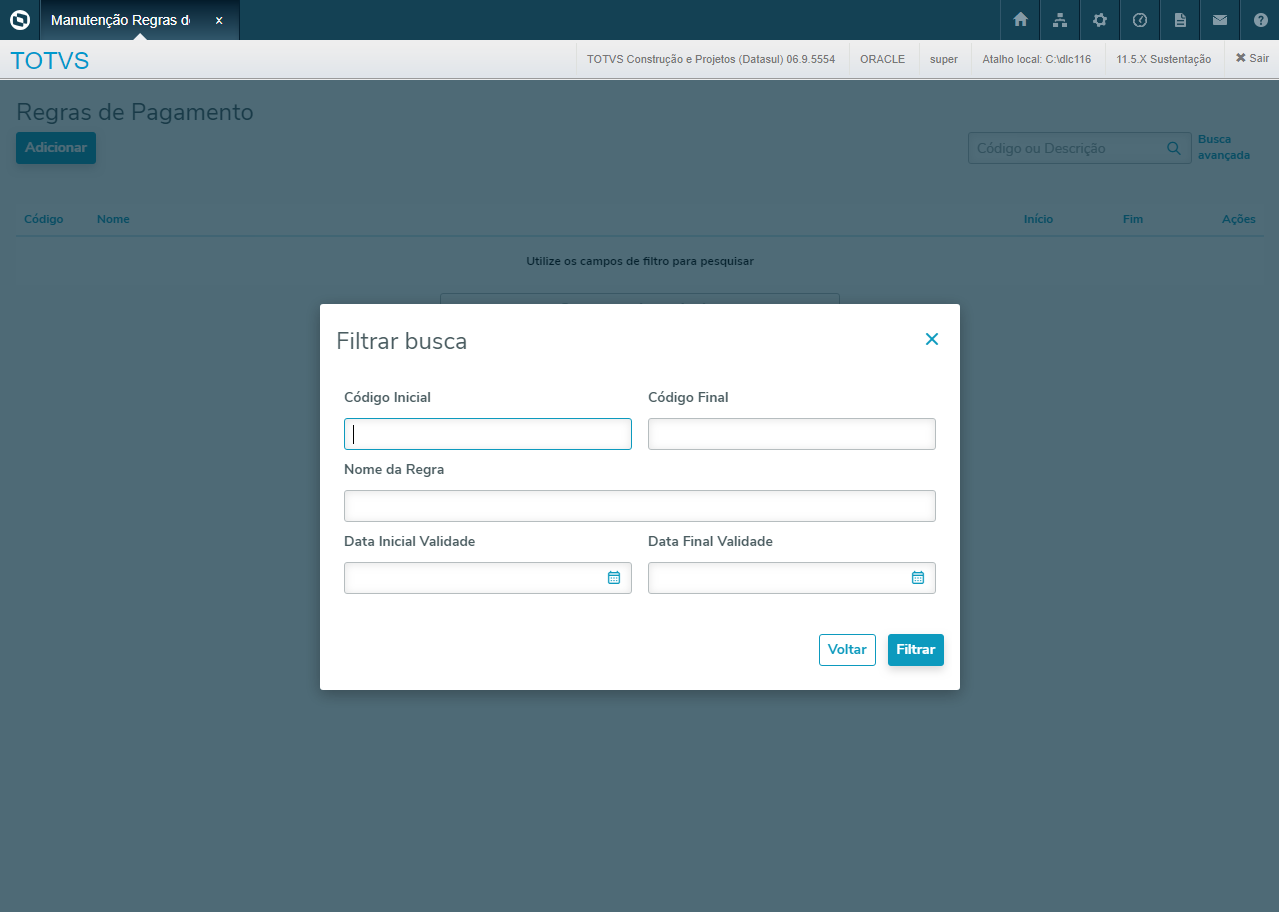
Task: Close the Manutenção Regras tab
Action: (x=219, y=20)
